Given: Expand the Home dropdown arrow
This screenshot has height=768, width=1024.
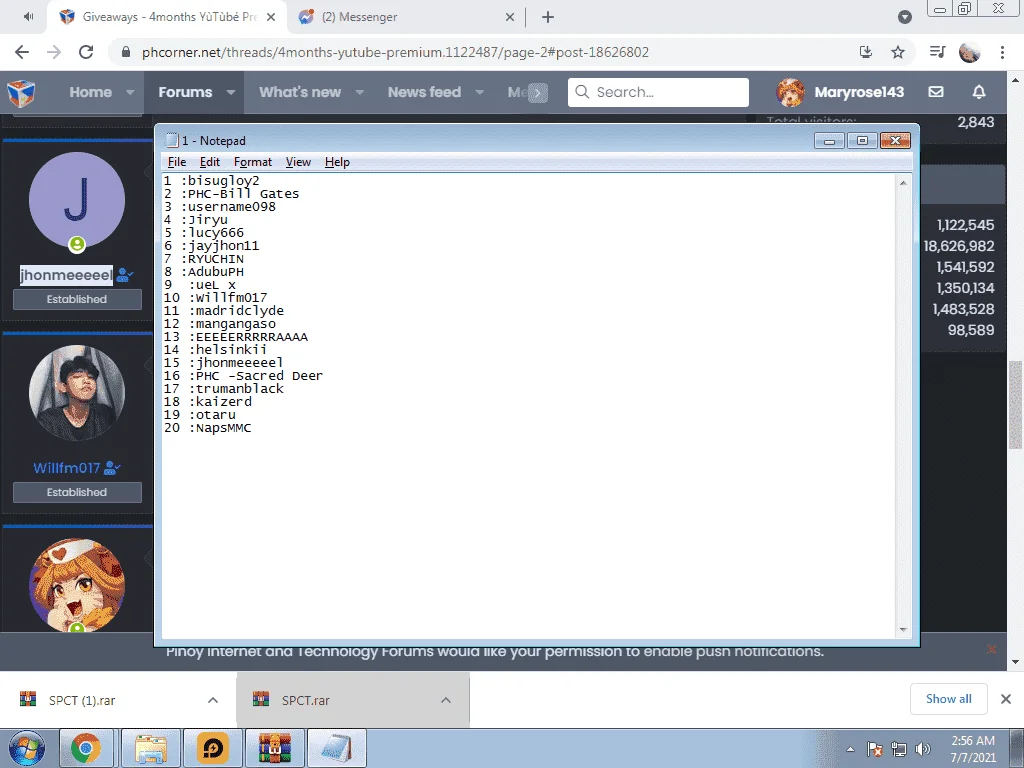Looking at the screenshot, I should pyautogui.click(x=130, y=93).
